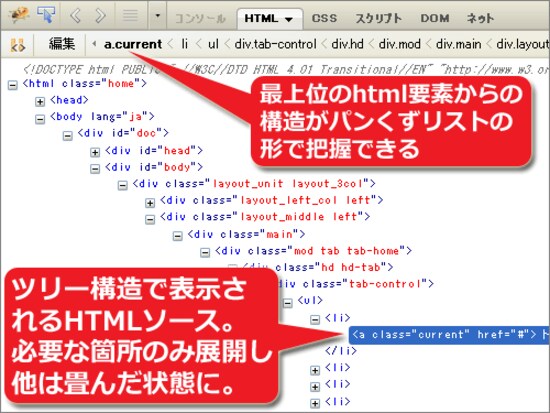Open the small dropdown arrow beside lines icon
Viewport: 550px width, 413px height.
(157, 15)
